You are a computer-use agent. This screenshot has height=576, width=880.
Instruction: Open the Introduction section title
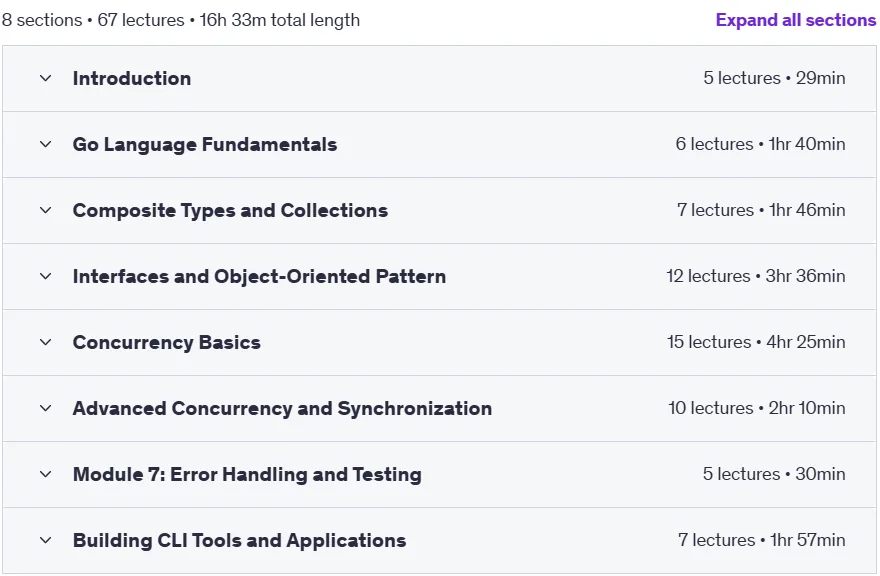[x=132, y=79]
